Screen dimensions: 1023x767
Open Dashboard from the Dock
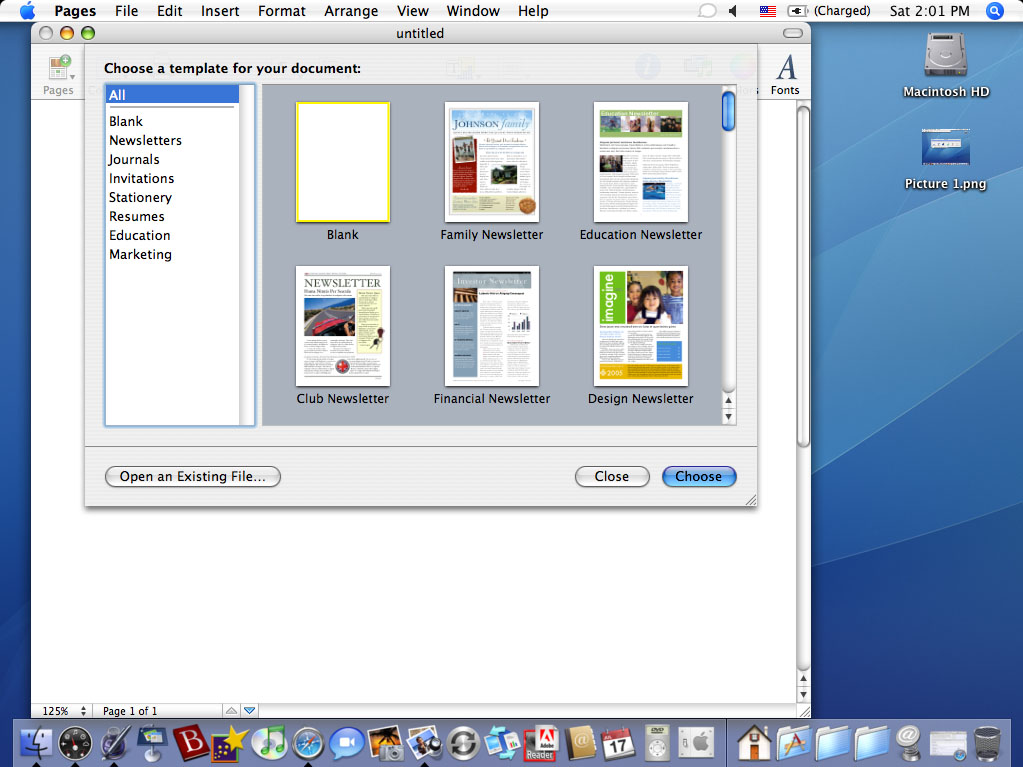[x=76, y=744]
